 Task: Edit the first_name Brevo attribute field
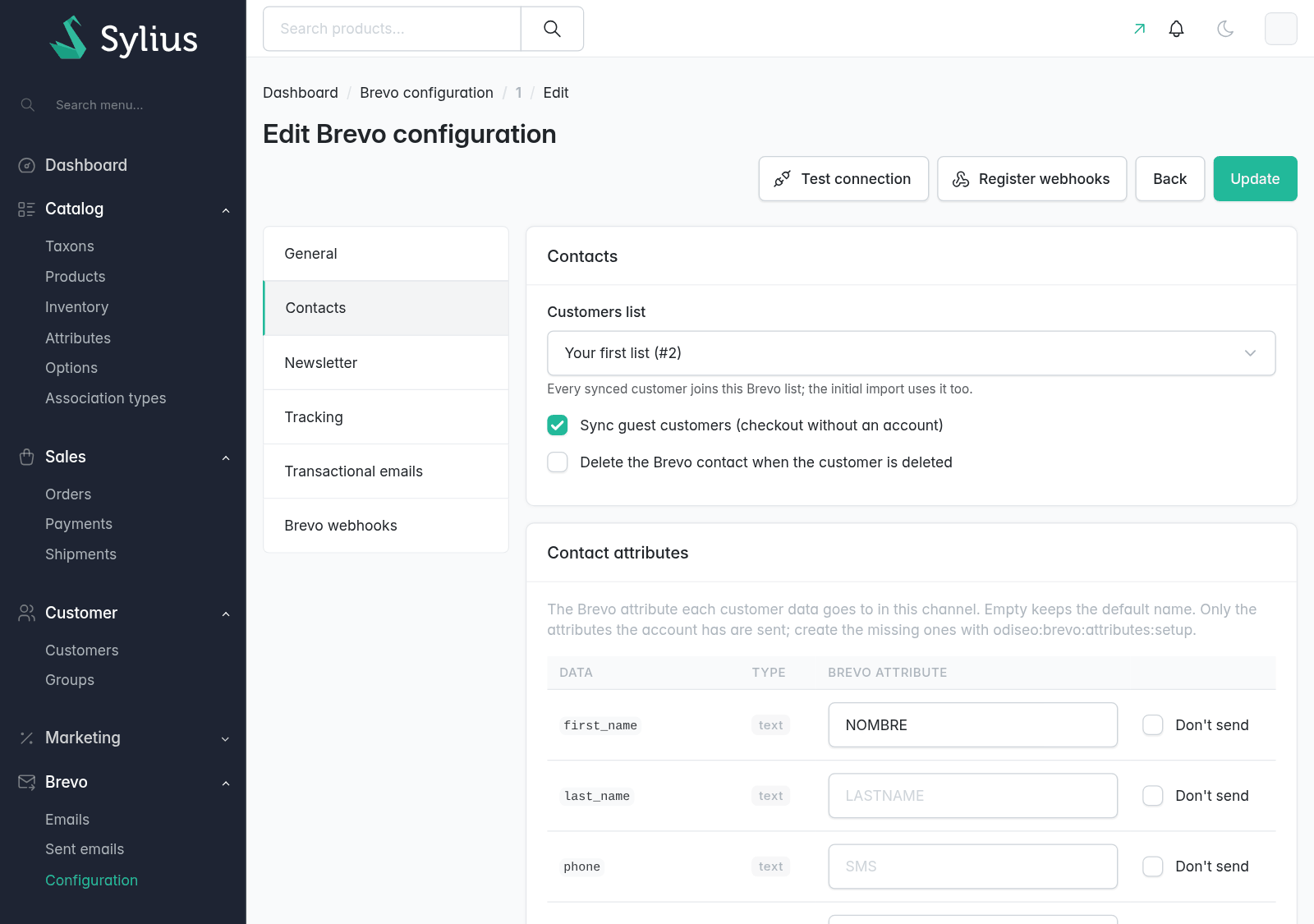(x=973, y=724)
